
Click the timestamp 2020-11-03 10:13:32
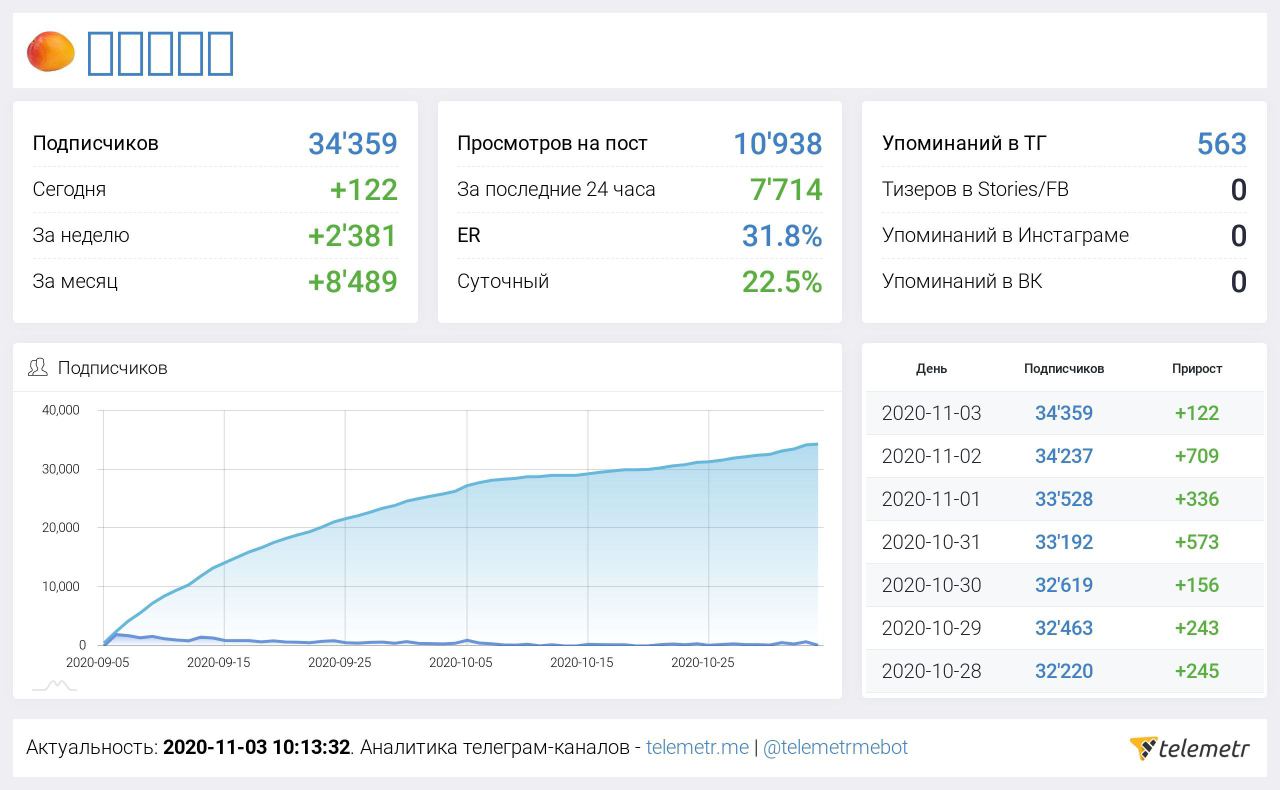pyautogui.click(x=257, y=747)
